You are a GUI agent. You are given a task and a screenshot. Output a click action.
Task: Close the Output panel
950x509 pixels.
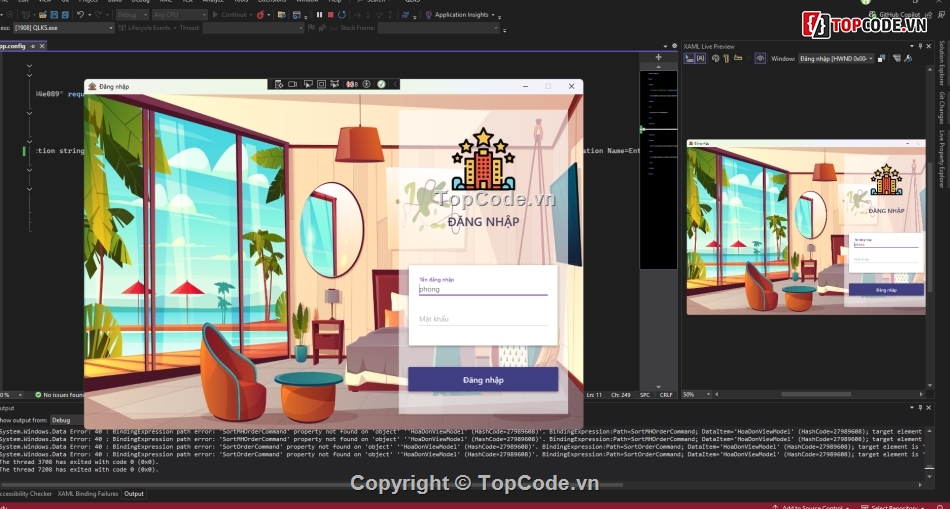(929, 408)
